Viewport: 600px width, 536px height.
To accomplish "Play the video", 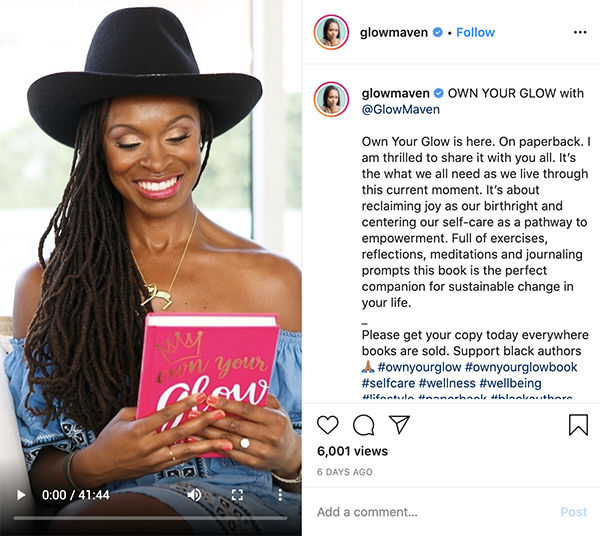I will point(21,495).
